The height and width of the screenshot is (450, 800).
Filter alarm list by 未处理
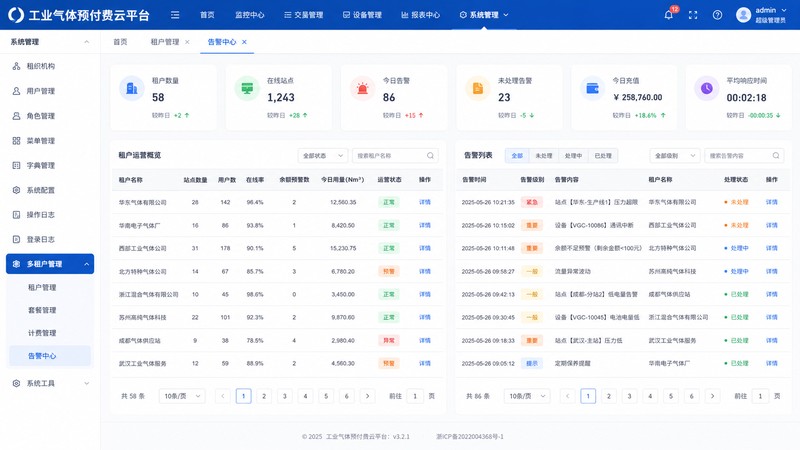pyautogui.click(x=544, y=156)
